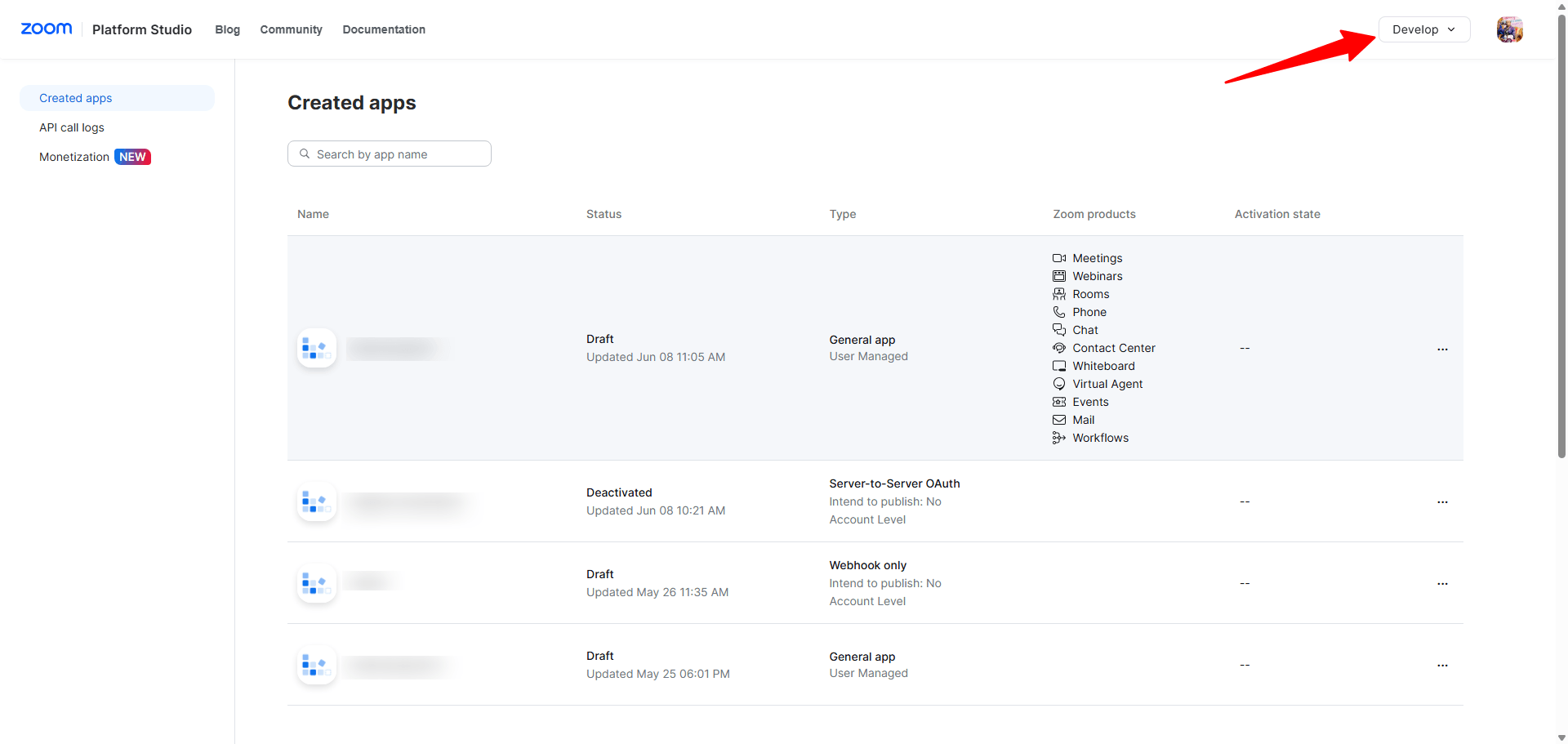Viewport: 1568px width, 744px height.
Task: Click the Activation state column header
Action: tap(1277, 214)
